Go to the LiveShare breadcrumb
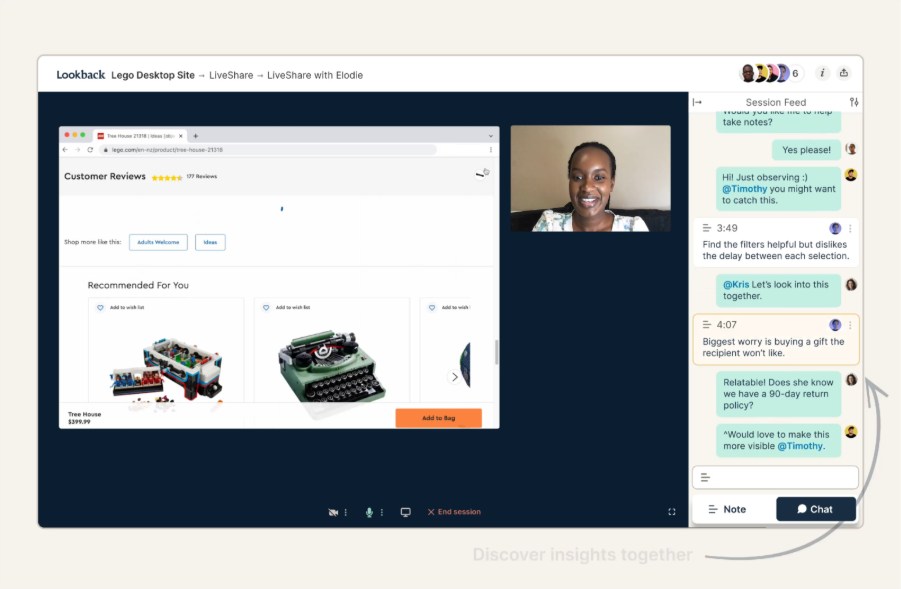Viewport: 901px width, 589px height. click(x=231, y=75)
